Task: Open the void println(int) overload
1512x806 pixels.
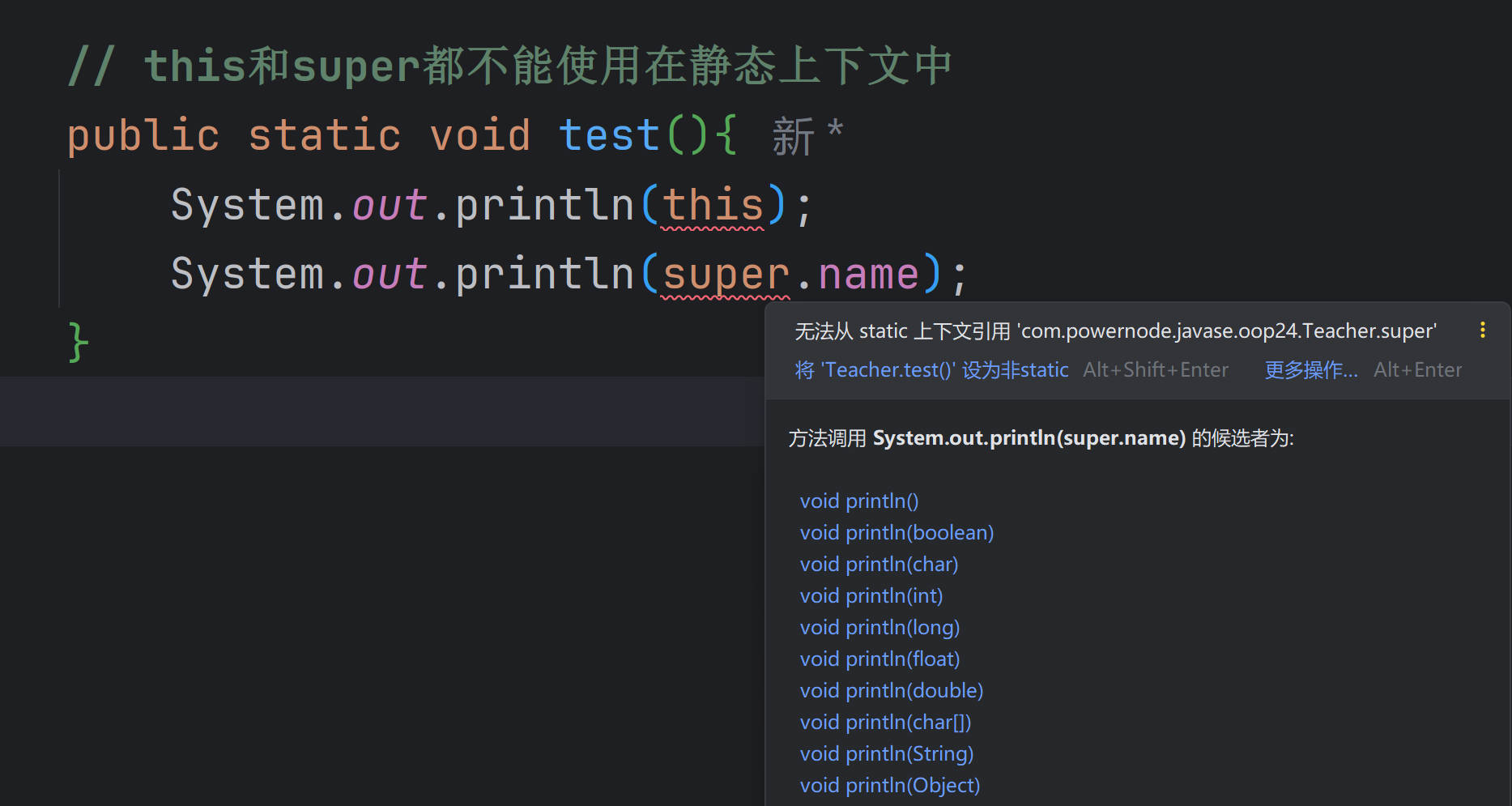Action: [871, 596]
